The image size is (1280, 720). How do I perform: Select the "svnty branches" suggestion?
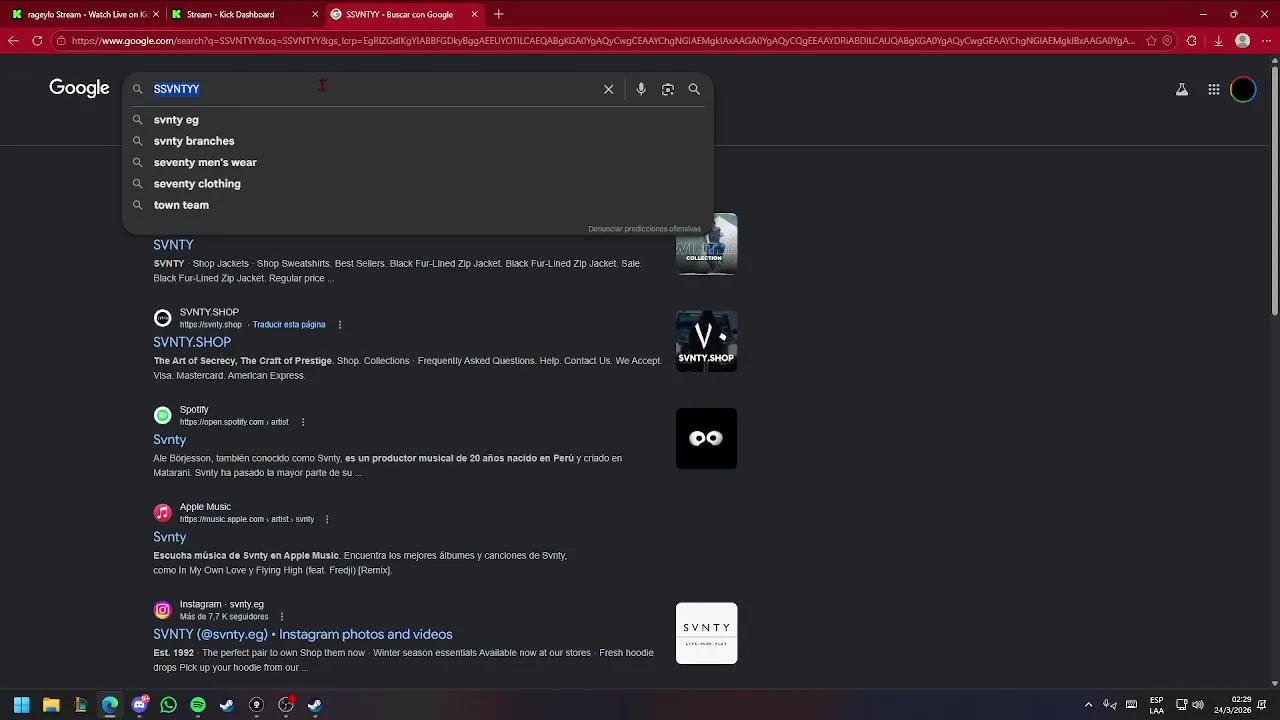click(418, 141)
